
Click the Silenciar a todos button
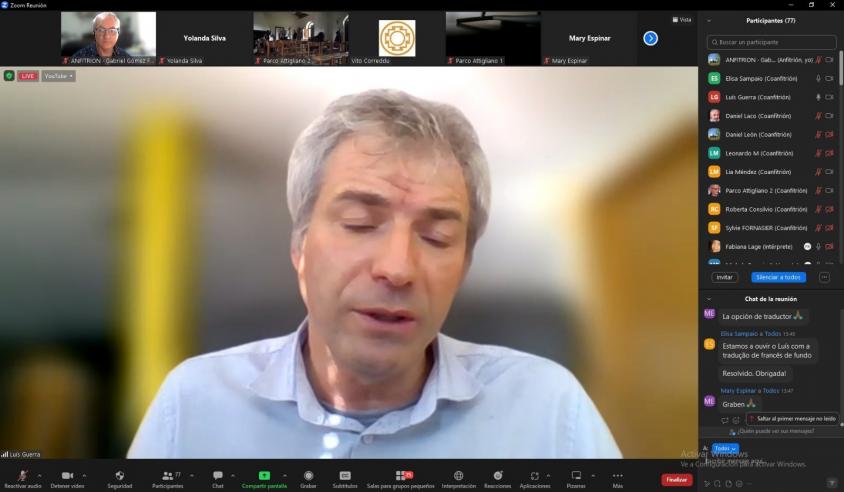778,277
